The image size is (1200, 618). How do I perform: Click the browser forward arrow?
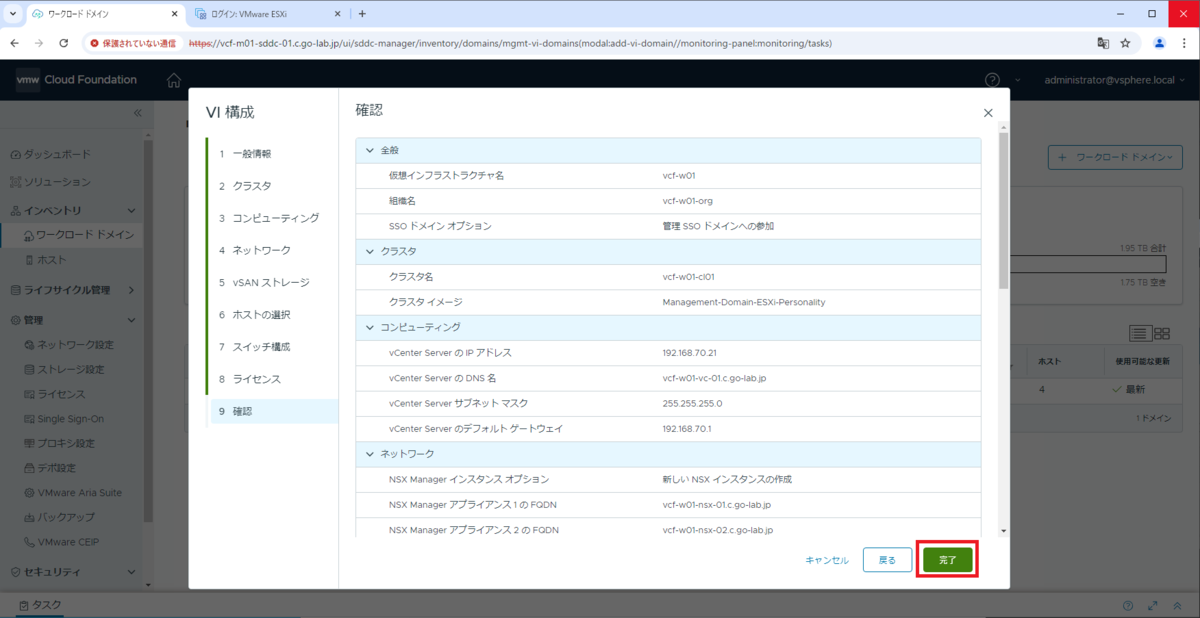39,43
